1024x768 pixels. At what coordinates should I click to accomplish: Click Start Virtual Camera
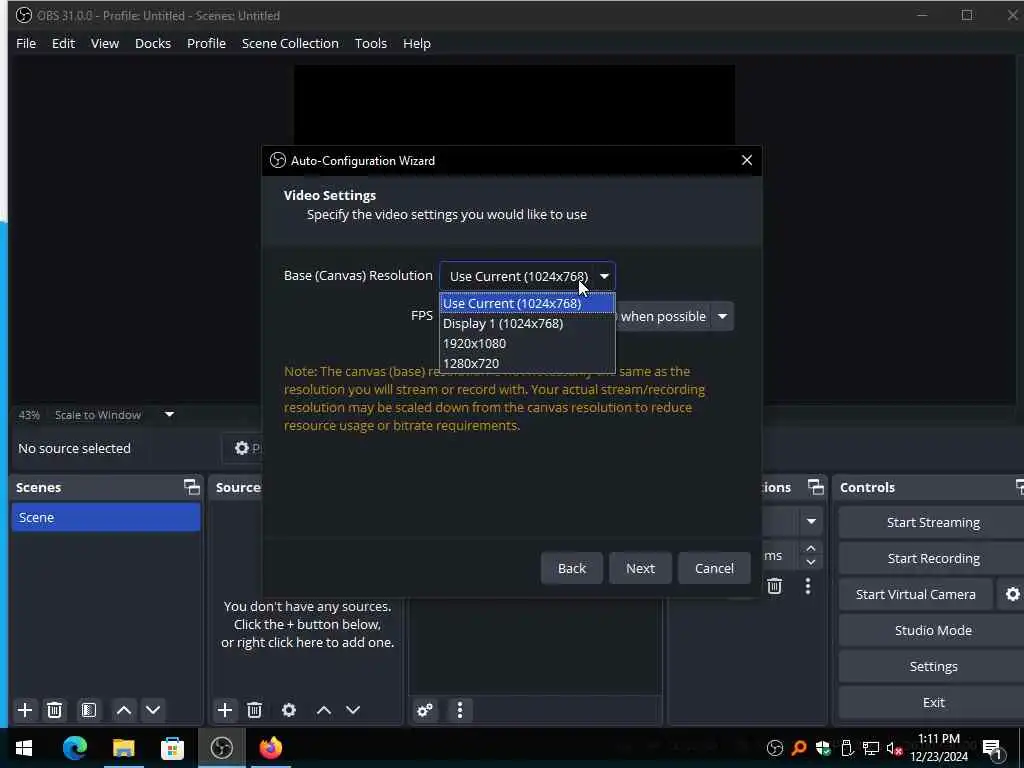(x=916, y=594)
